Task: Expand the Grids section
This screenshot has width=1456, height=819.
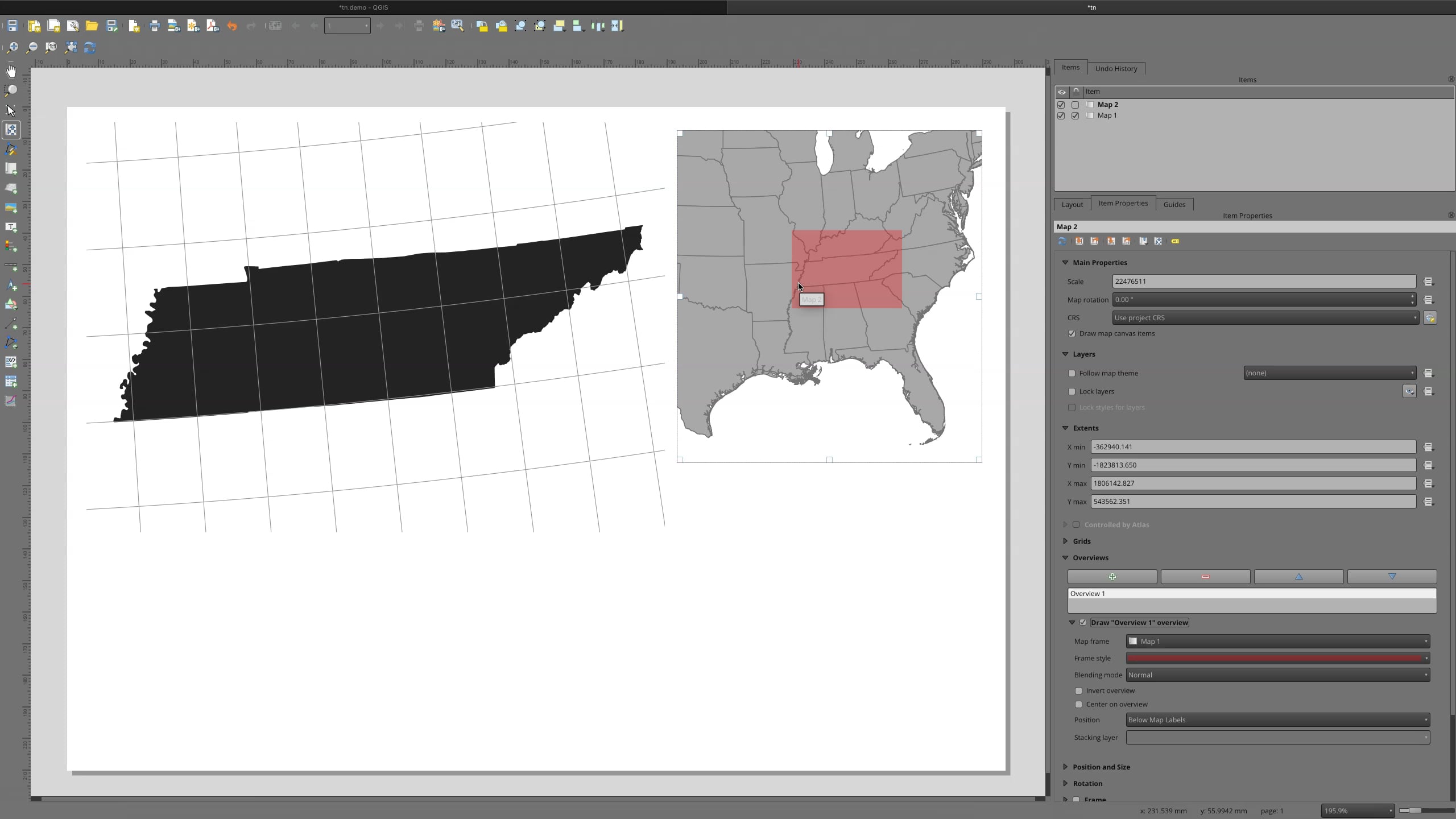Action: click(1064, 541)
